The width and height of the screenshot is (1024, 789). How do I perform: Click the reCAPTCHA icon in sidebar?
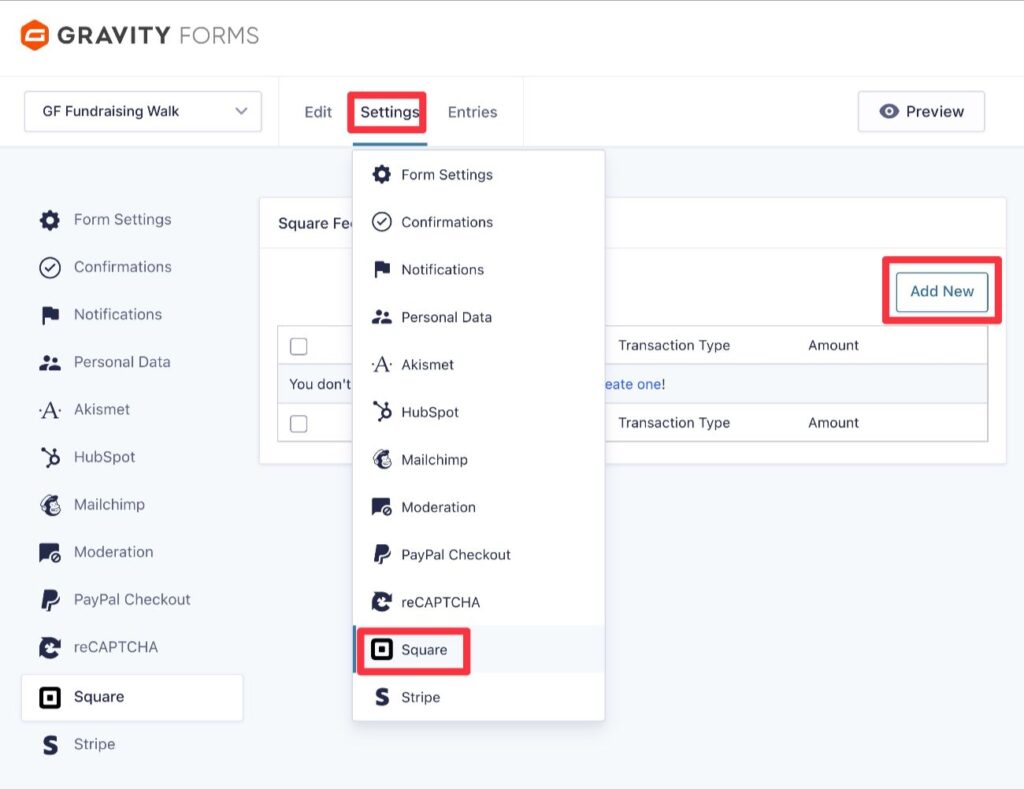click(50, 647)
